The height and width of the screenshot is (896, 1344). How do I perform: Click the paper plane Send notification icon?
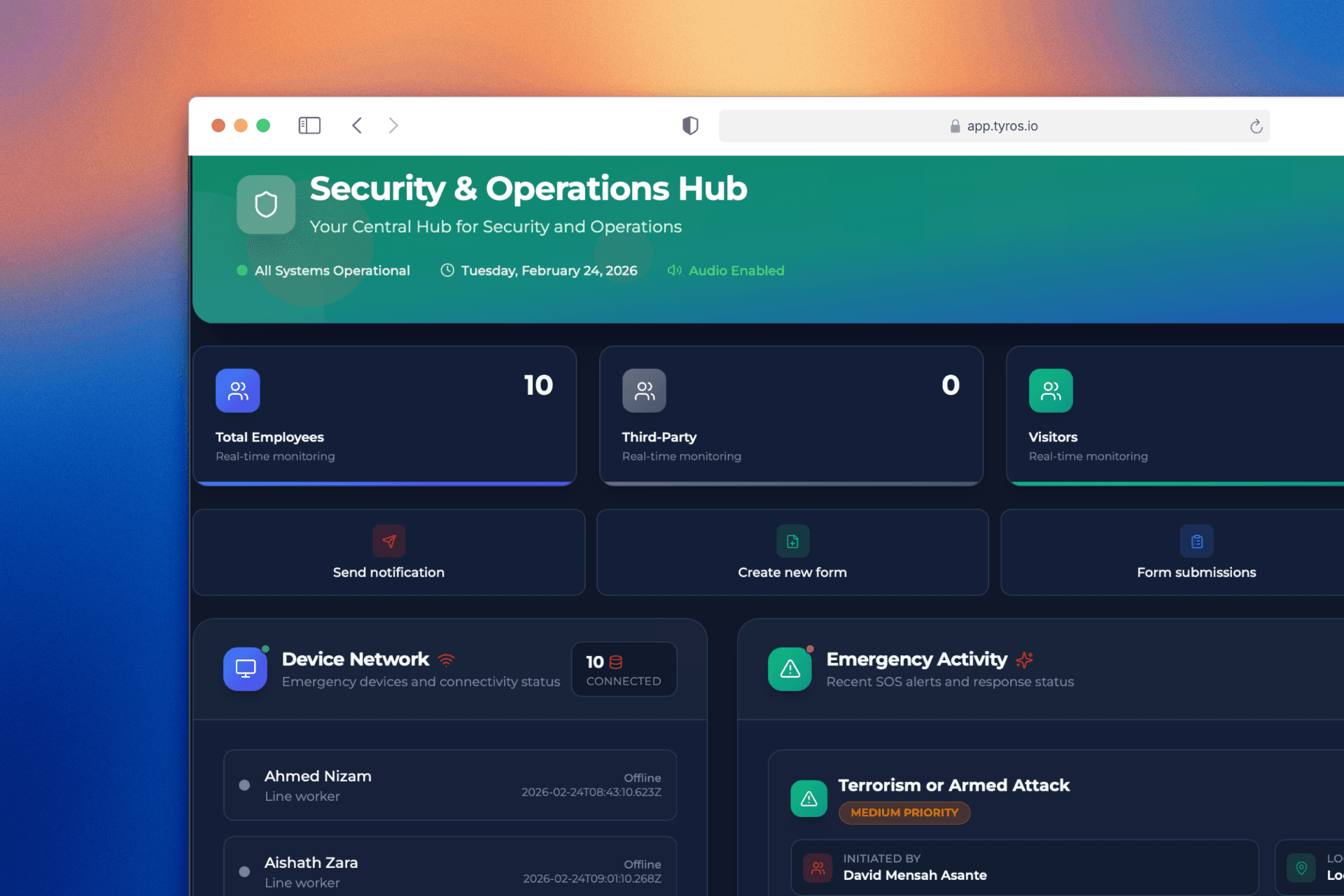coord(389,541)
